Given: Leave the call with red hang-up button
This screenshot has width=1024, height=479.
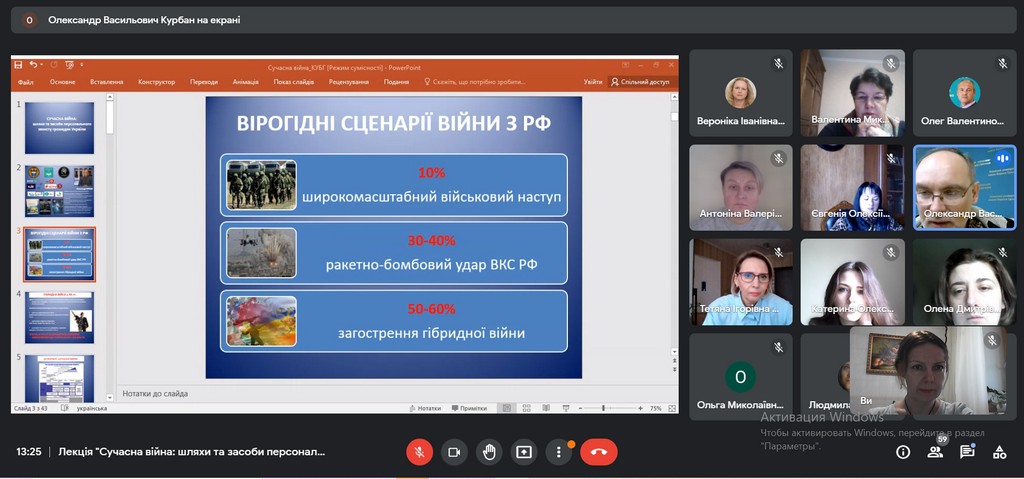Looking at the screenshot, I should click(x=598, y=452).
